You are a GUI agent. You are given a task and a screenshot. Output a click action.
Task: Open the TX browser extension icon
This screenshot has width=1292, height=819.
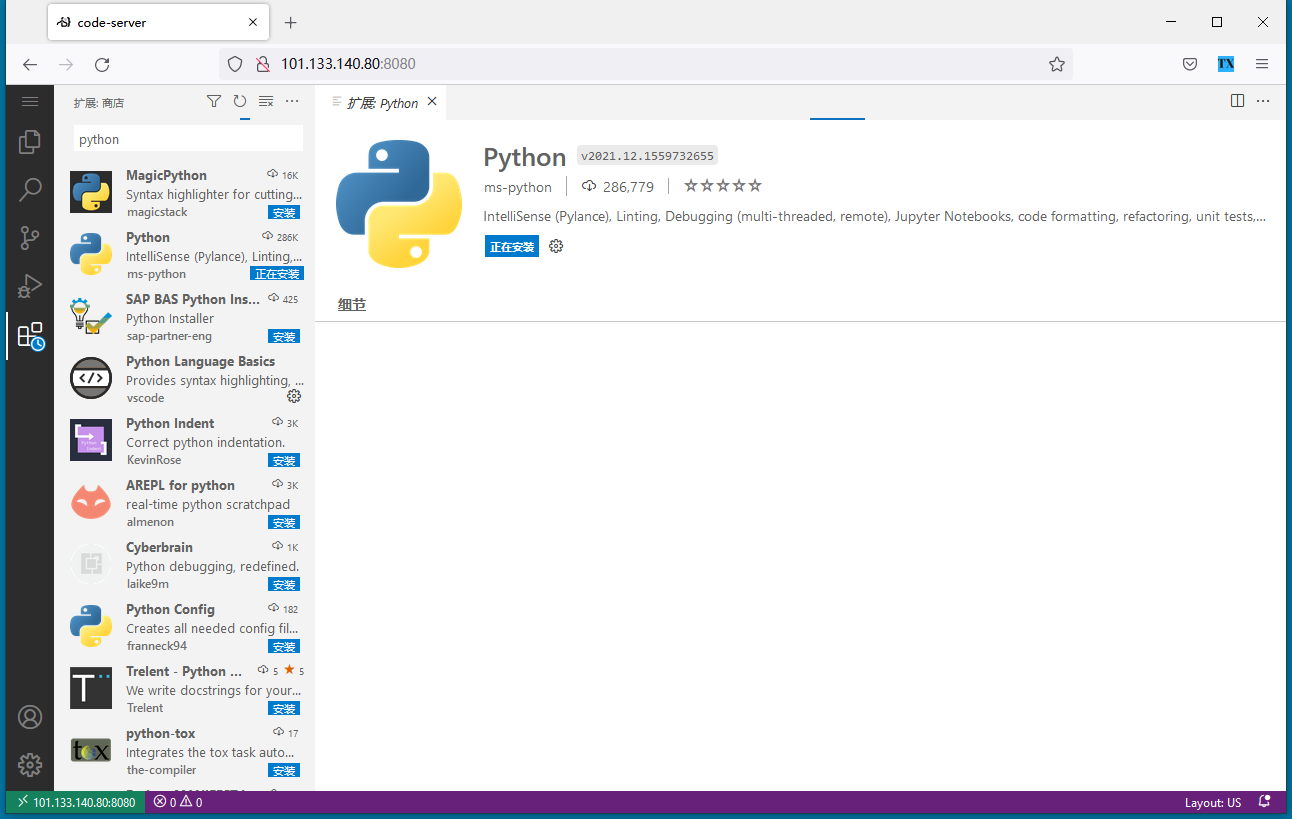[x=1226, y=64]
